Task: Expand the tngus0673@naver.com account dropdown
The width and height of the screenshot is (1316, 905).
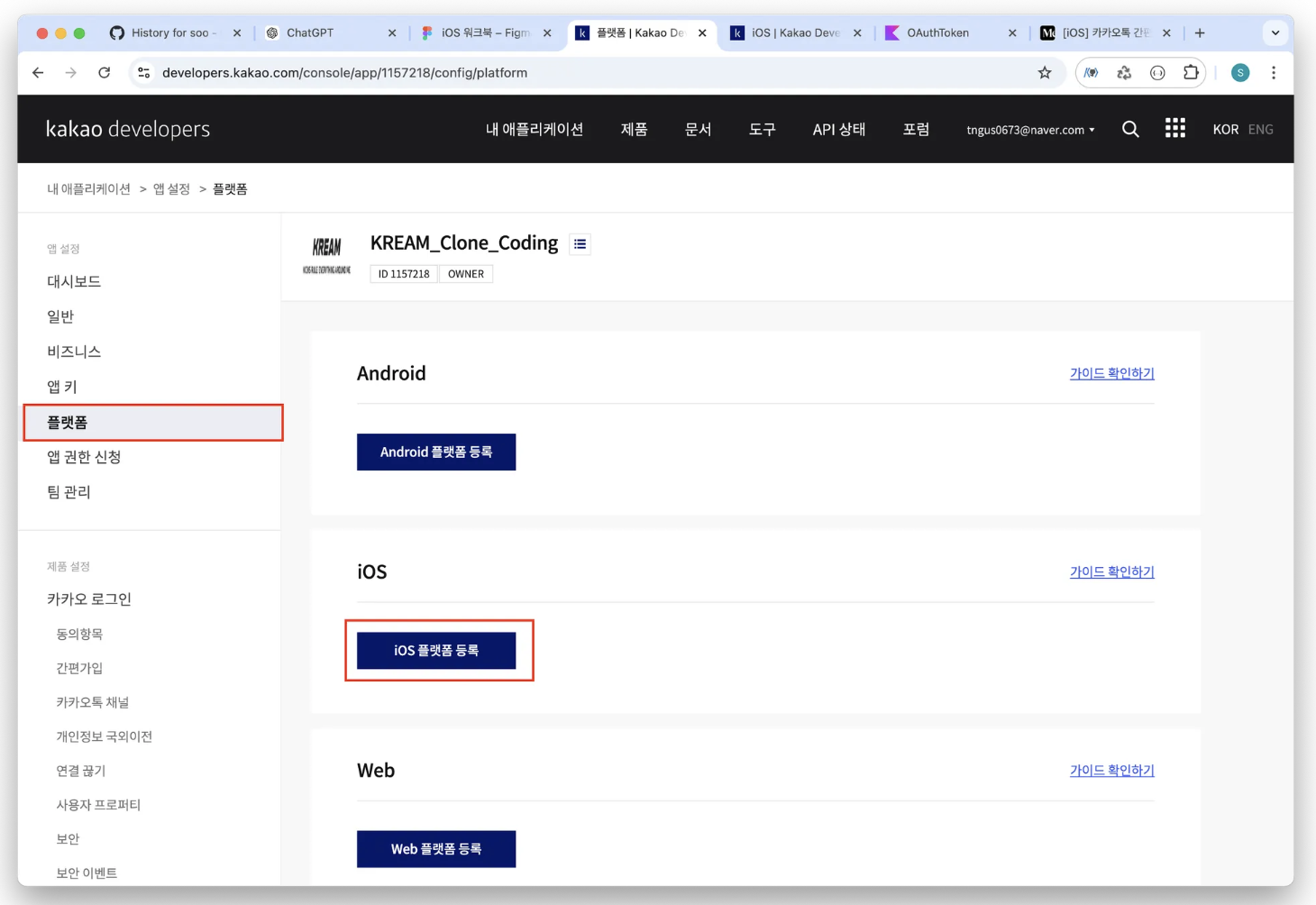Action: 1031,130
